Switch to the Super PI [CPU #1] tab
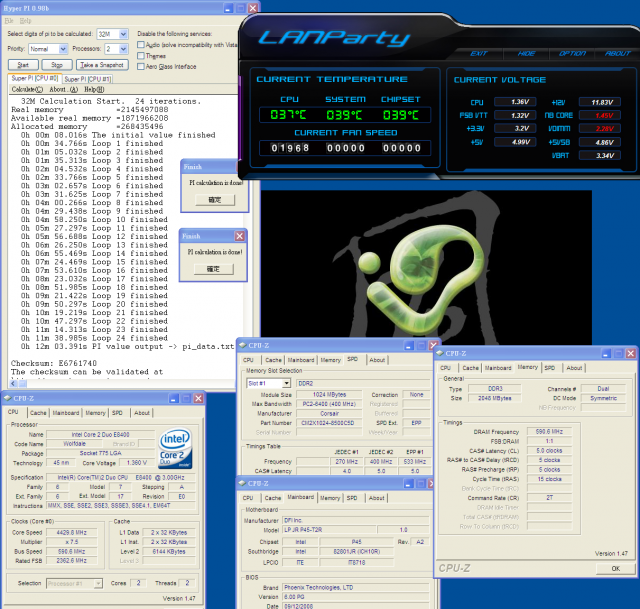 pyautogui.click(x=88, y=79)
